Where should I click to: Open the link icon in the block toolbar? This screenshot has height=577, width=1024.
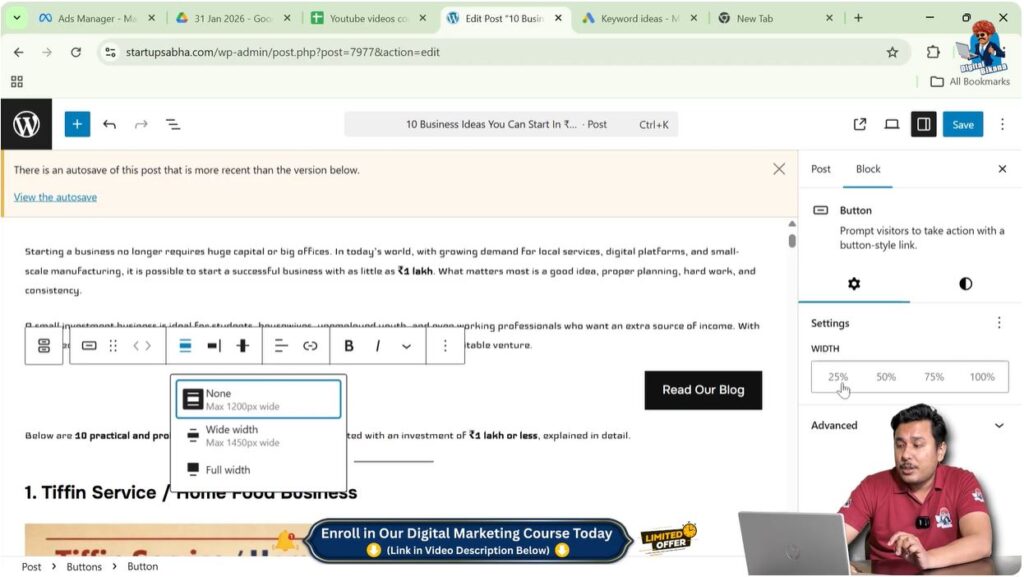(310, 345)
